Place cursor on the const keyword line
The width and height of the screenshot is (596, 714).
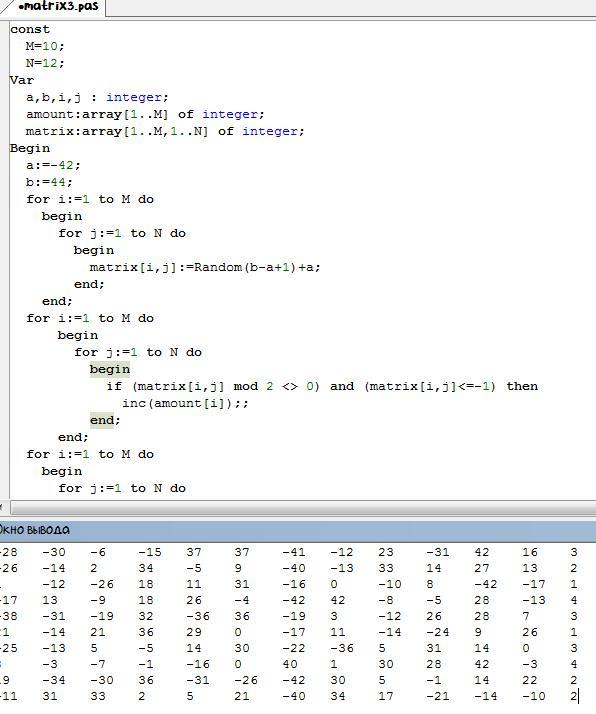[30, 30]
